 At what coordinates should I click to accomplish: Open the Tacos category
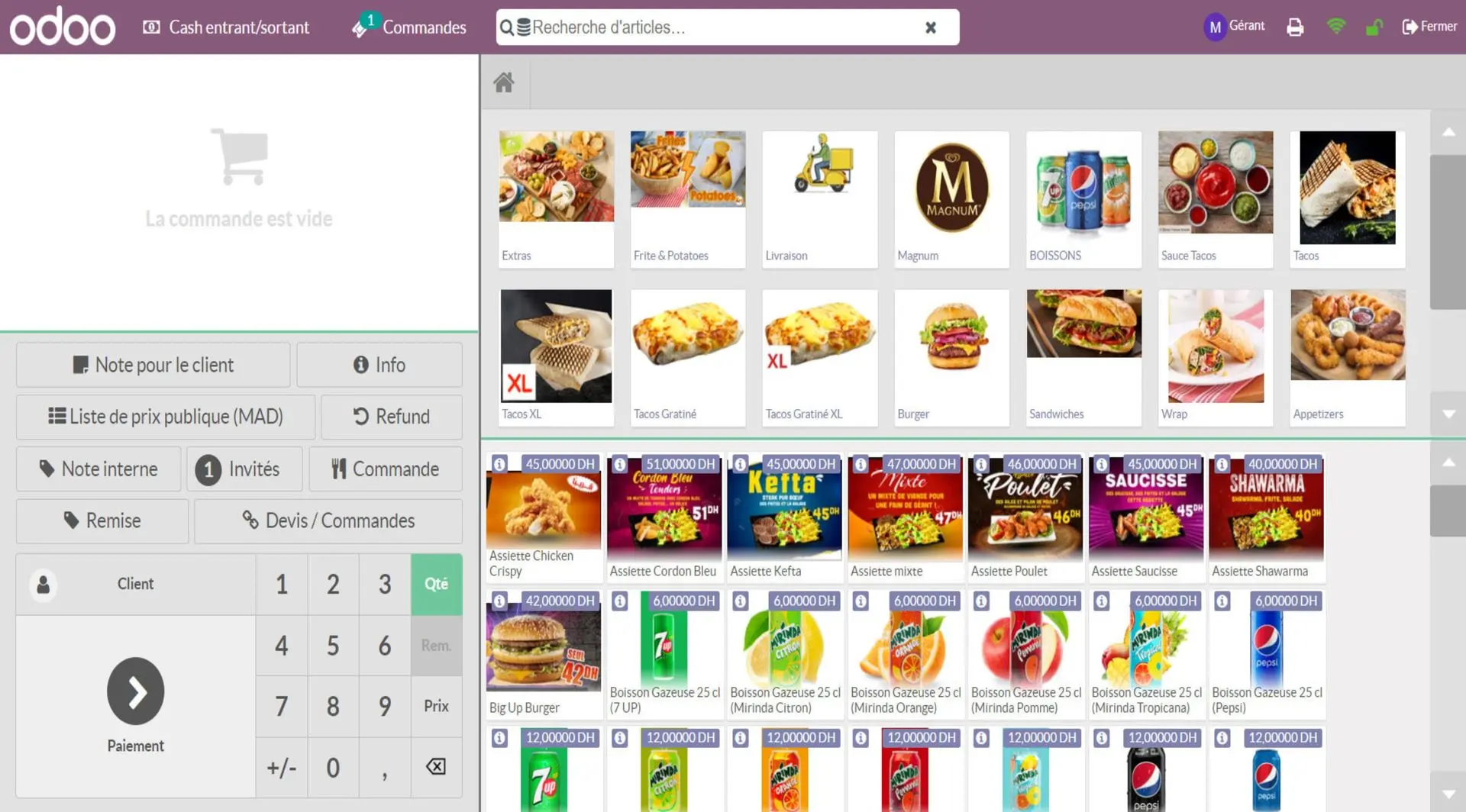(x=1347, y=199)
